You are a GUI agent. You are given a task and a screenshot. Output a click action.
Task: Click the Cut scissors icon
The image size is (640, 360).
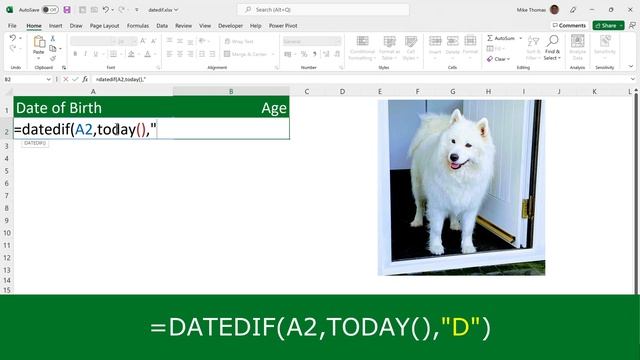tap(53, 38)
